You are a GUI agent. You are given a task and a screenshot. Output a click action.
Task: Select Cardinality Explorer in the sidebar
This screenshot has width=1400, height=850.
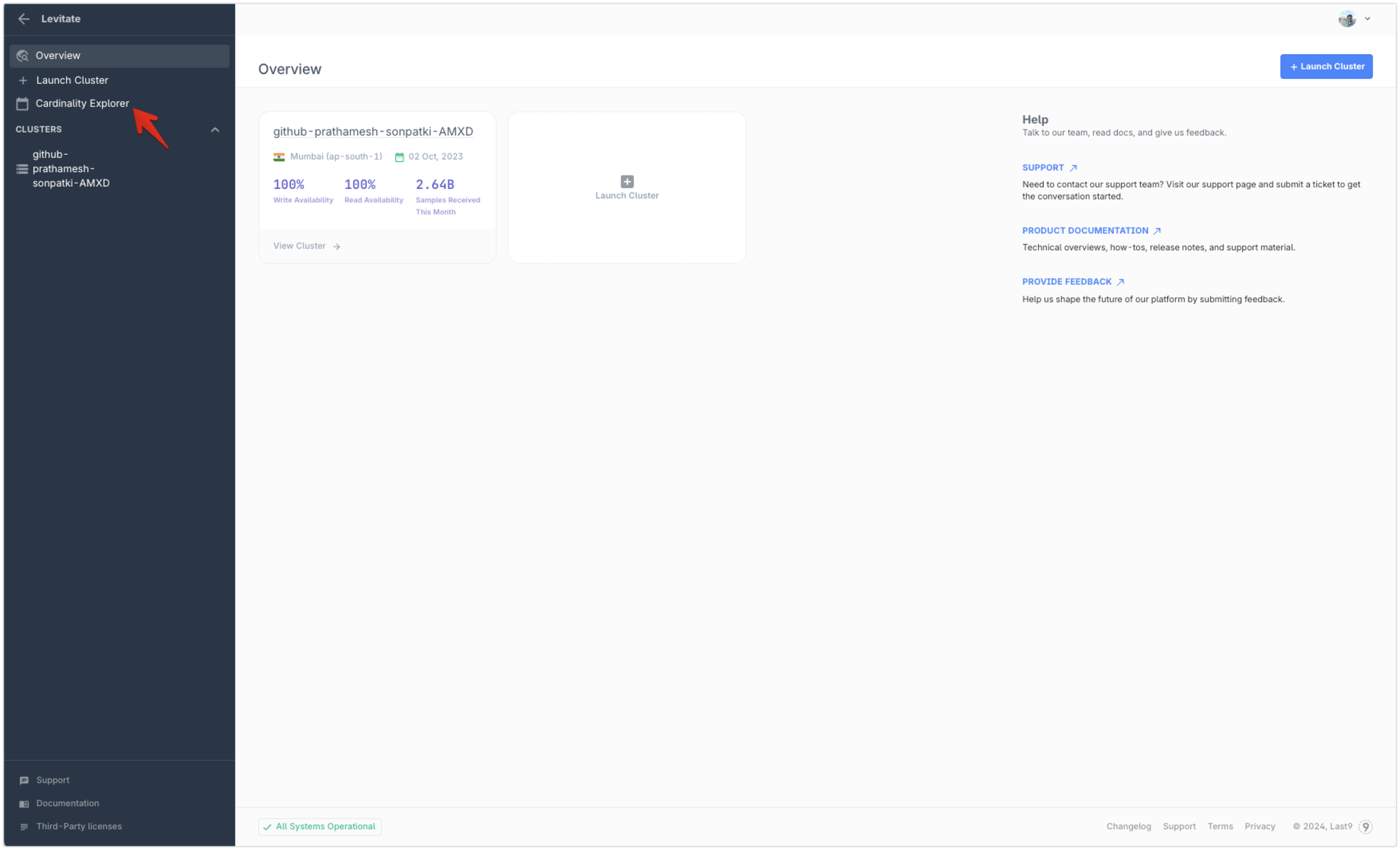[82, 103]
